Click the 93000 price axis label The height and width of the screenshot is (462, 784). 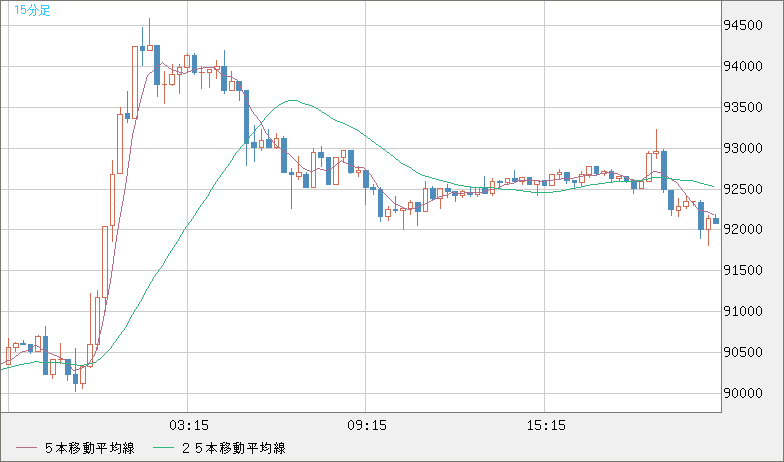[x=743, y=148]
